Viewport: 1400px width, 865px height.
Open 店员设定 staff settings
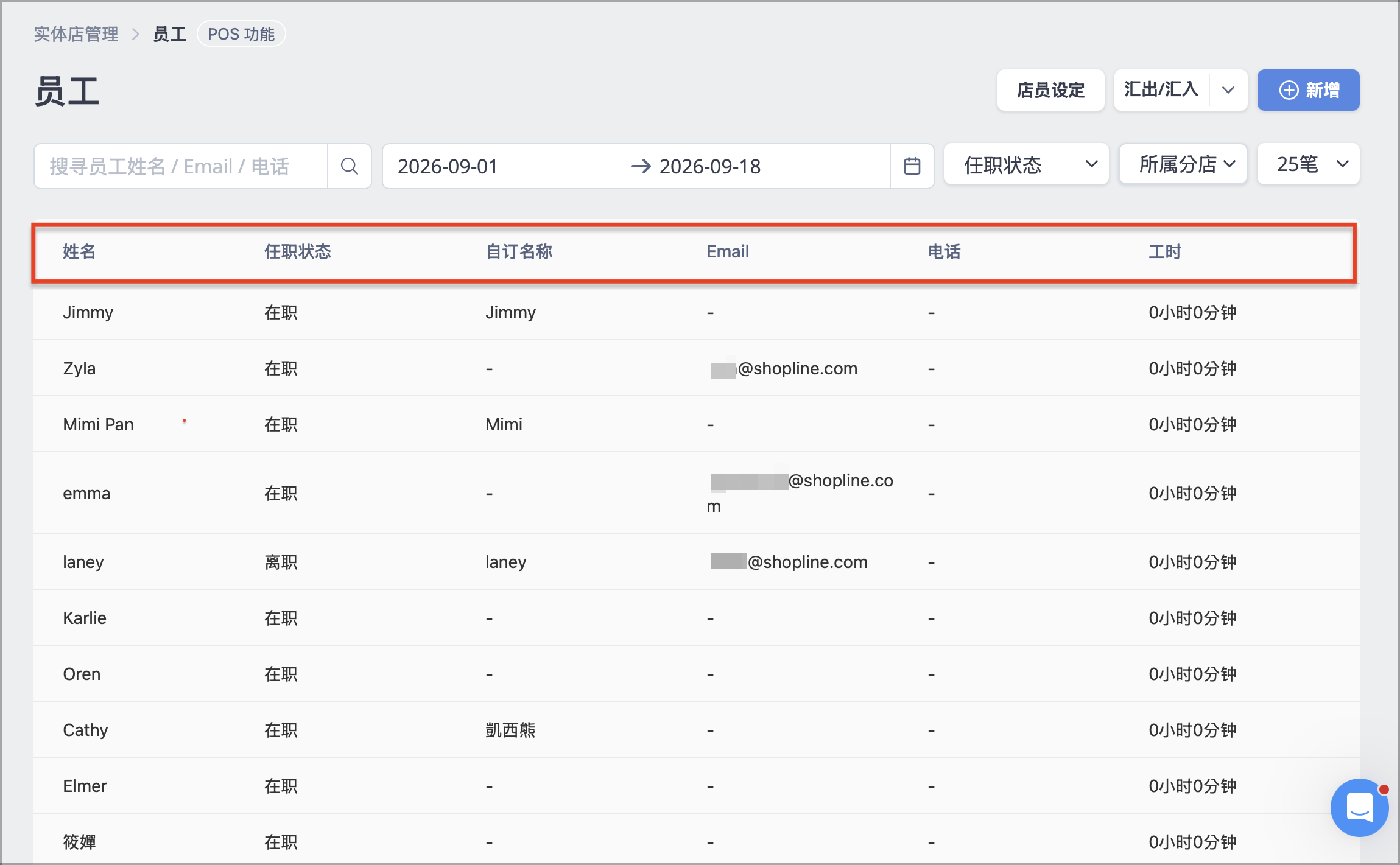click(1050, 90)
